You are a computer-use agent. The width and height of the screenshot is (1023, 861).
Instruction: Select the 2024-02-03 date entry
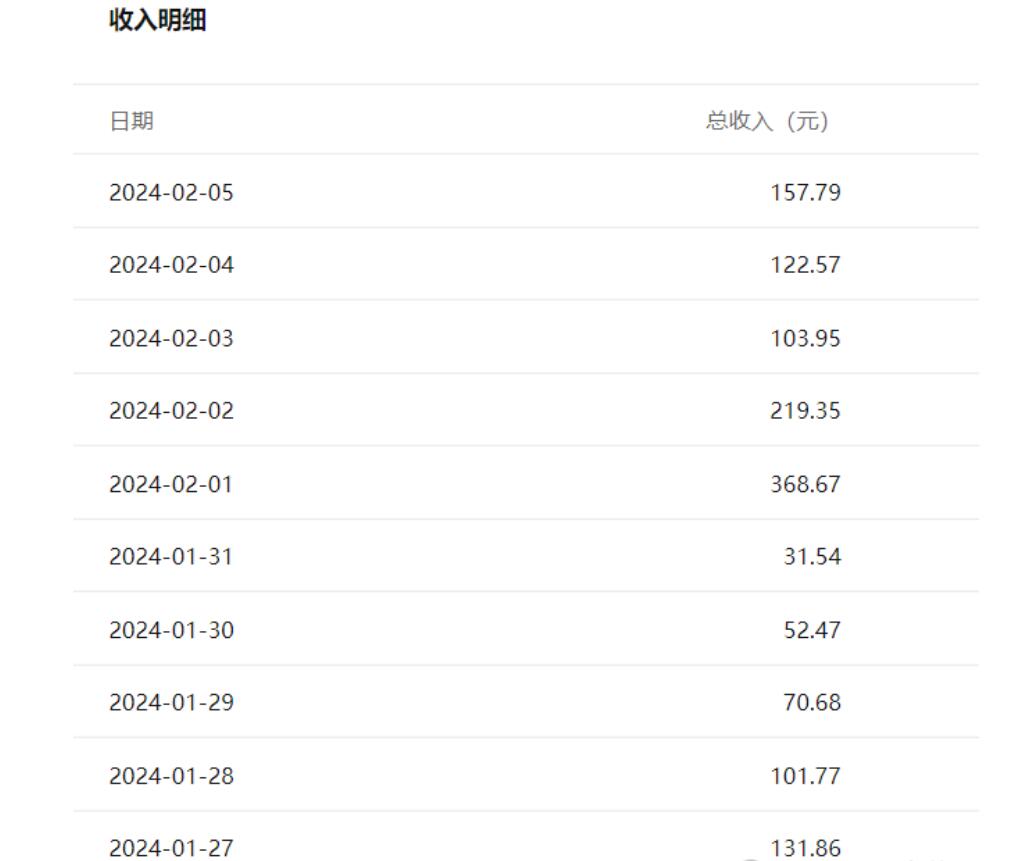click(172, 339)
